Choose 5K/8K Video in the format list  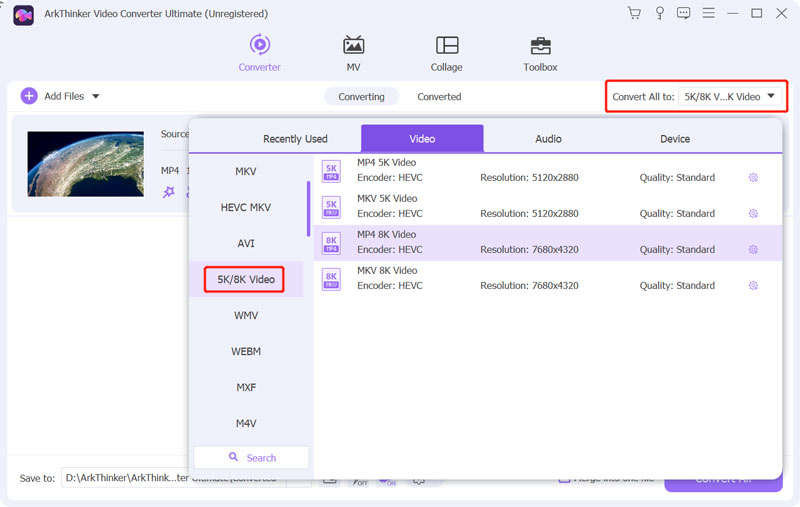pyautogui.click(x=246, y=280)
